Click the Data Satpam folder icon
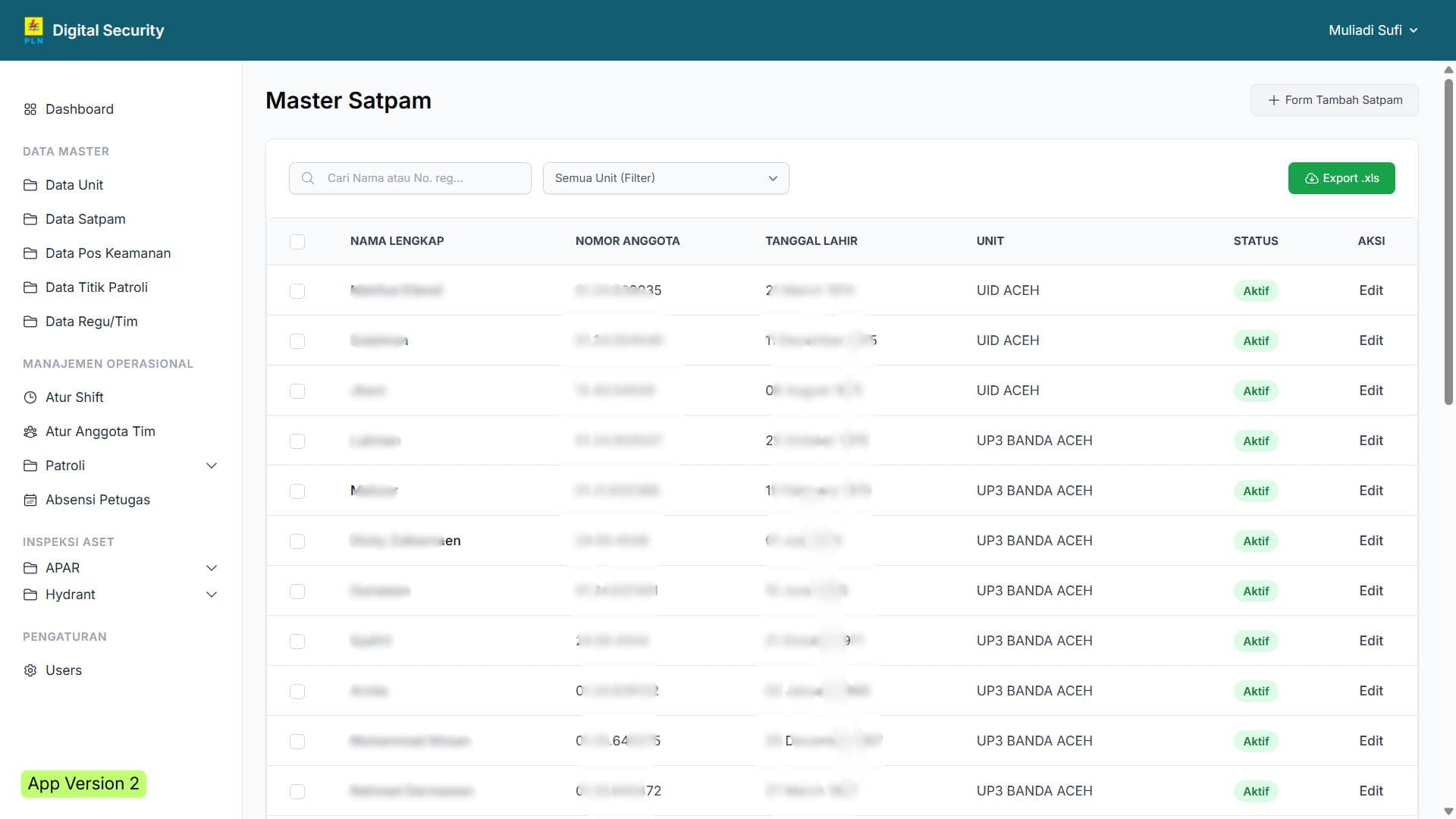 pyautogui.click(x=30, y=219)
